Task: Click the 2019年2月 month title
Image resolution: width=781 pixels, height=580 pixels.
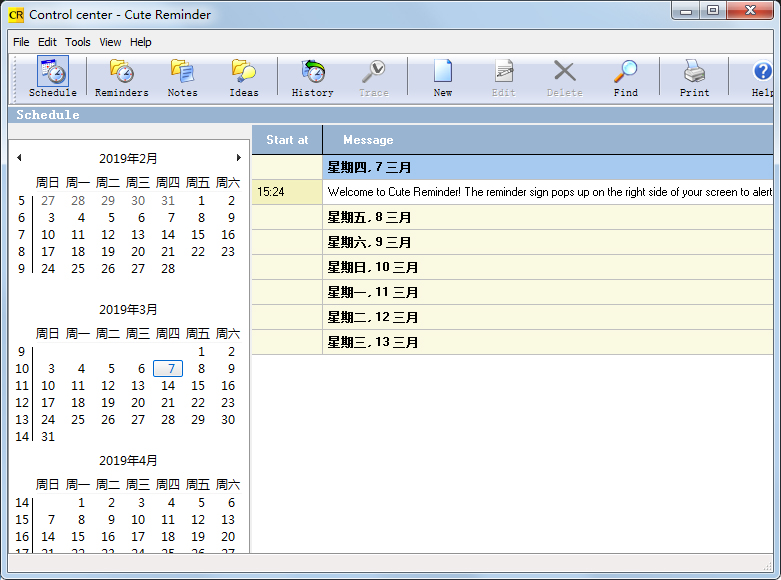Action: 128,158
